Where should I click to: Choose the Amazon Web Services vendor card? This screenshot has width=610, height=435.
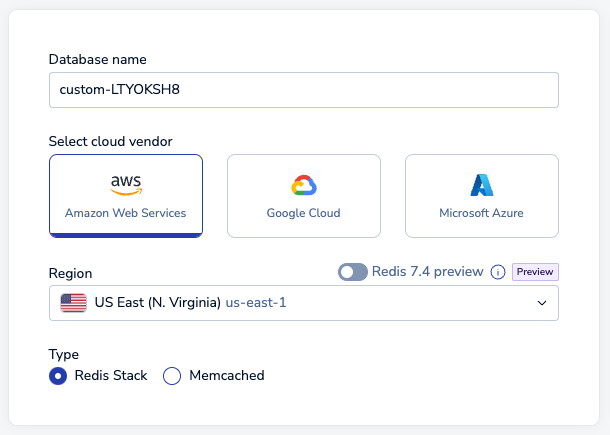tap(126, 196)
